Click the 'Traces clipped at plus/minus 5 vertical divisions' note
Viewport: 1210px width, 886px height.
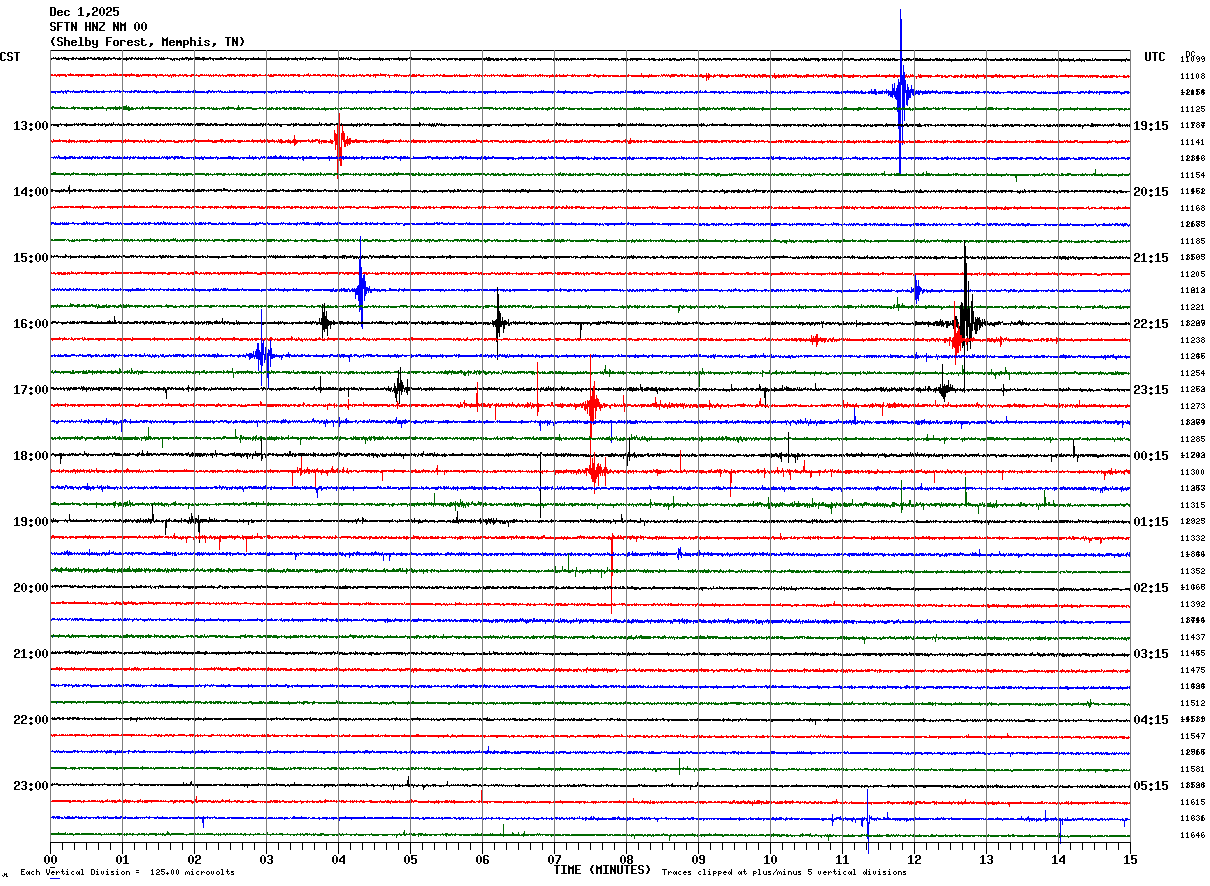784,872
